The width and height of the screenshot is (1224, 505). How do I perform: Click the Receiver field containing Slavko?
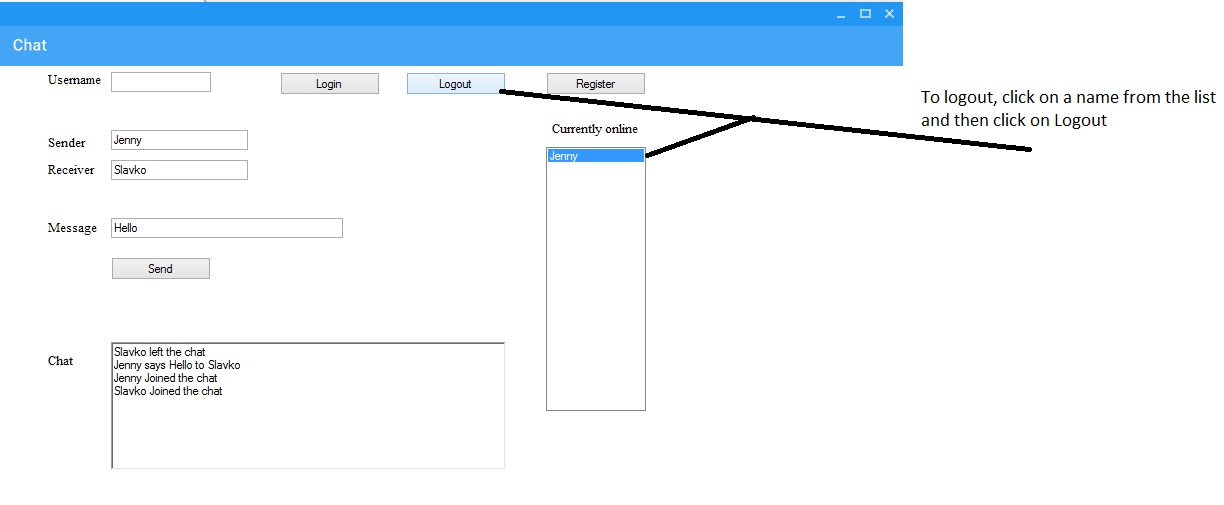coord(179,170)
